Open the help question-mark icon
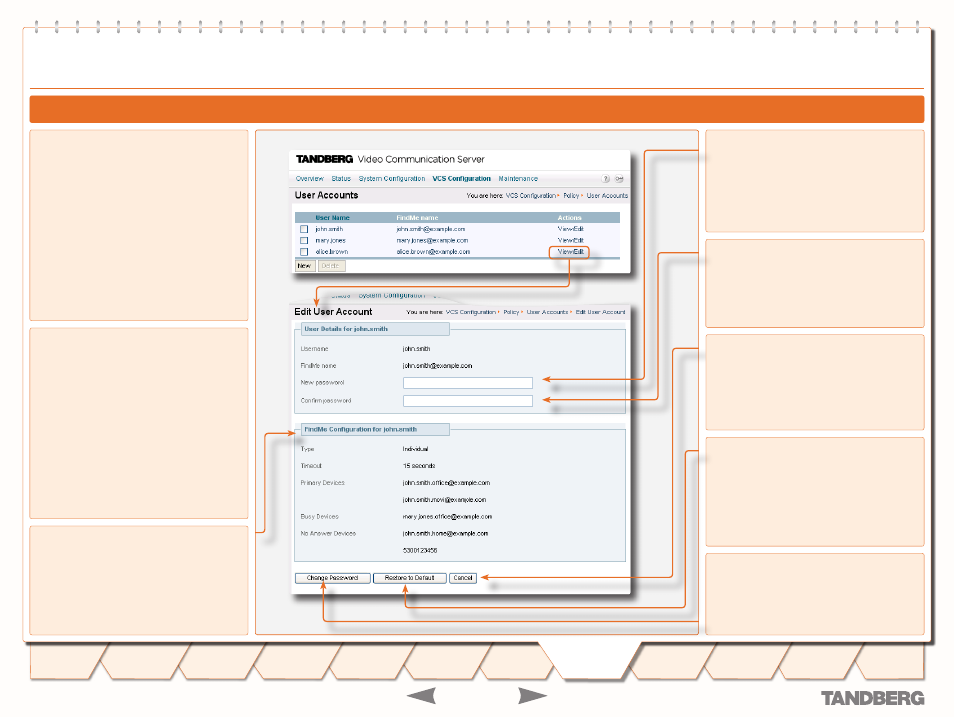This screenshot has height=717, width=954. click(605, 179)
